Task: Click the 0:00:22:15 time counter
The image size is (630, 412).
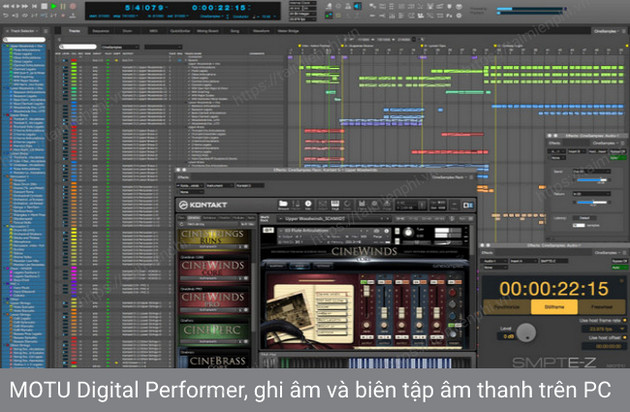Action: click(x=219, y=8)
